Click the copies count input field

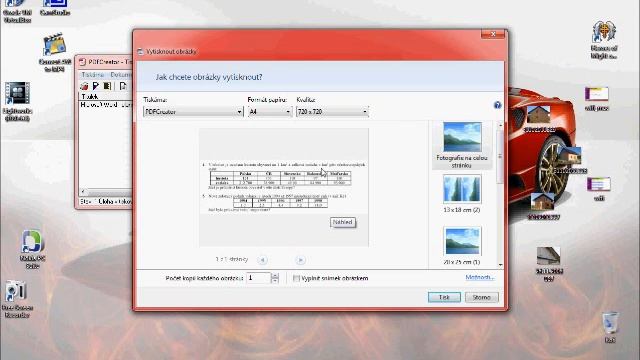(258, 278)
